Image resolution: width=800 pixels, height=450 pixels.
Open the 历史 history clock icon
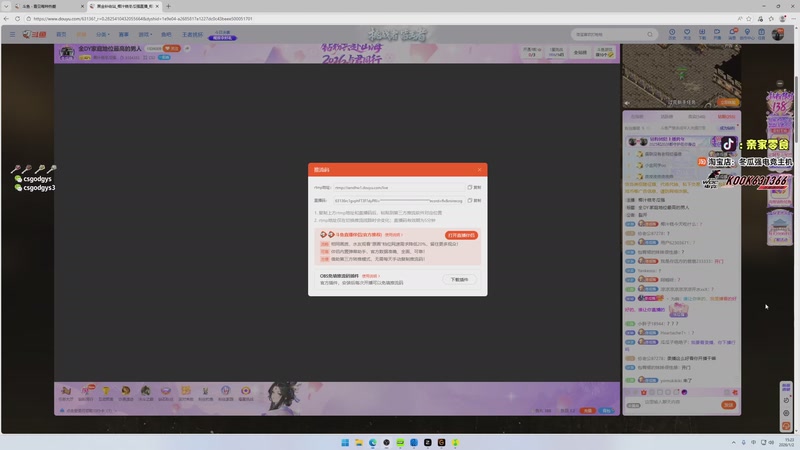pyautogui.click(x=672, y=34)
